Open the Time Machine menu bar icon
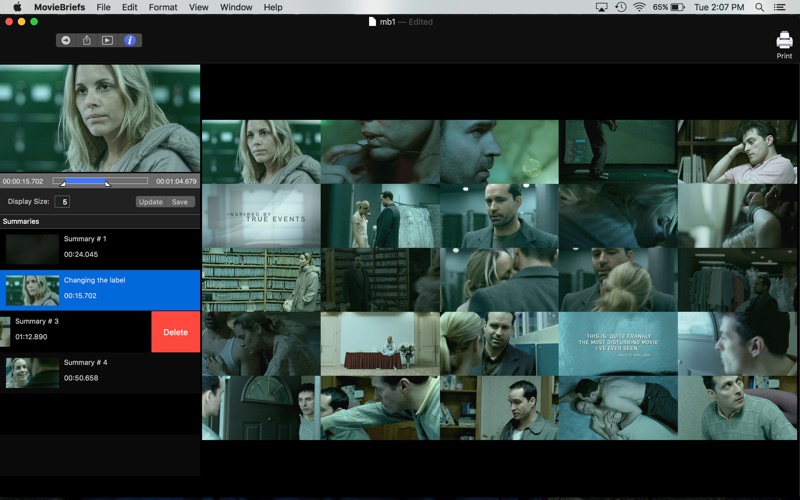 tap(621, 7)
